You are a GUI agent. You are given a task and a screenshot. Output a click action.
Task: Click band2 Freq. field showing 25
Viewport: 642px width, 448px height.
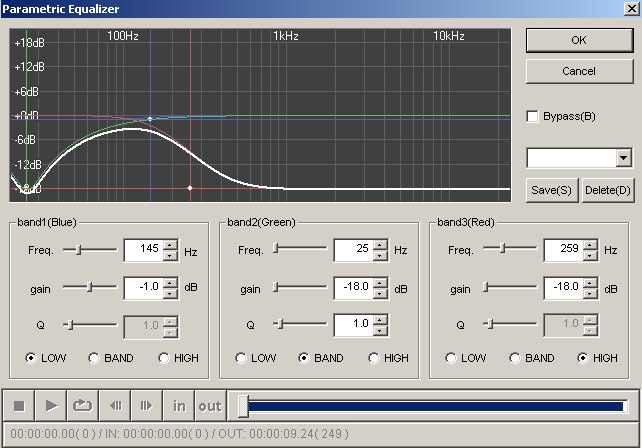coord(354,250)
